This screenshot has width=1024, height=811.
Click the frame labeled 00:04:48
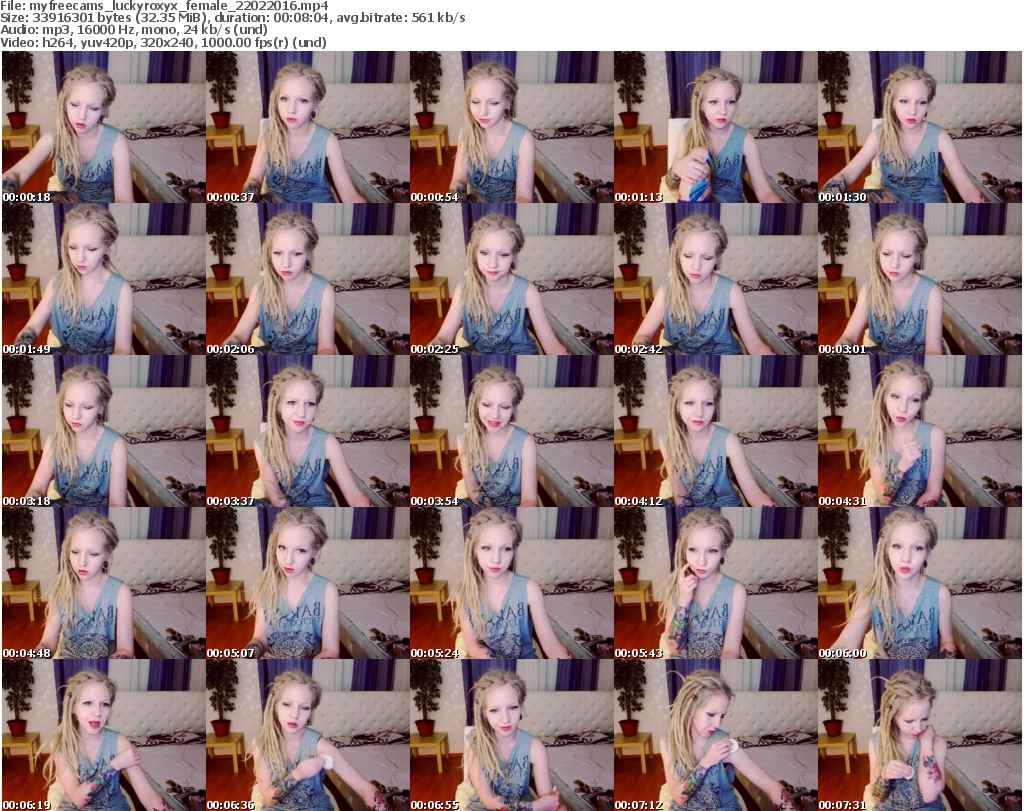104,584
